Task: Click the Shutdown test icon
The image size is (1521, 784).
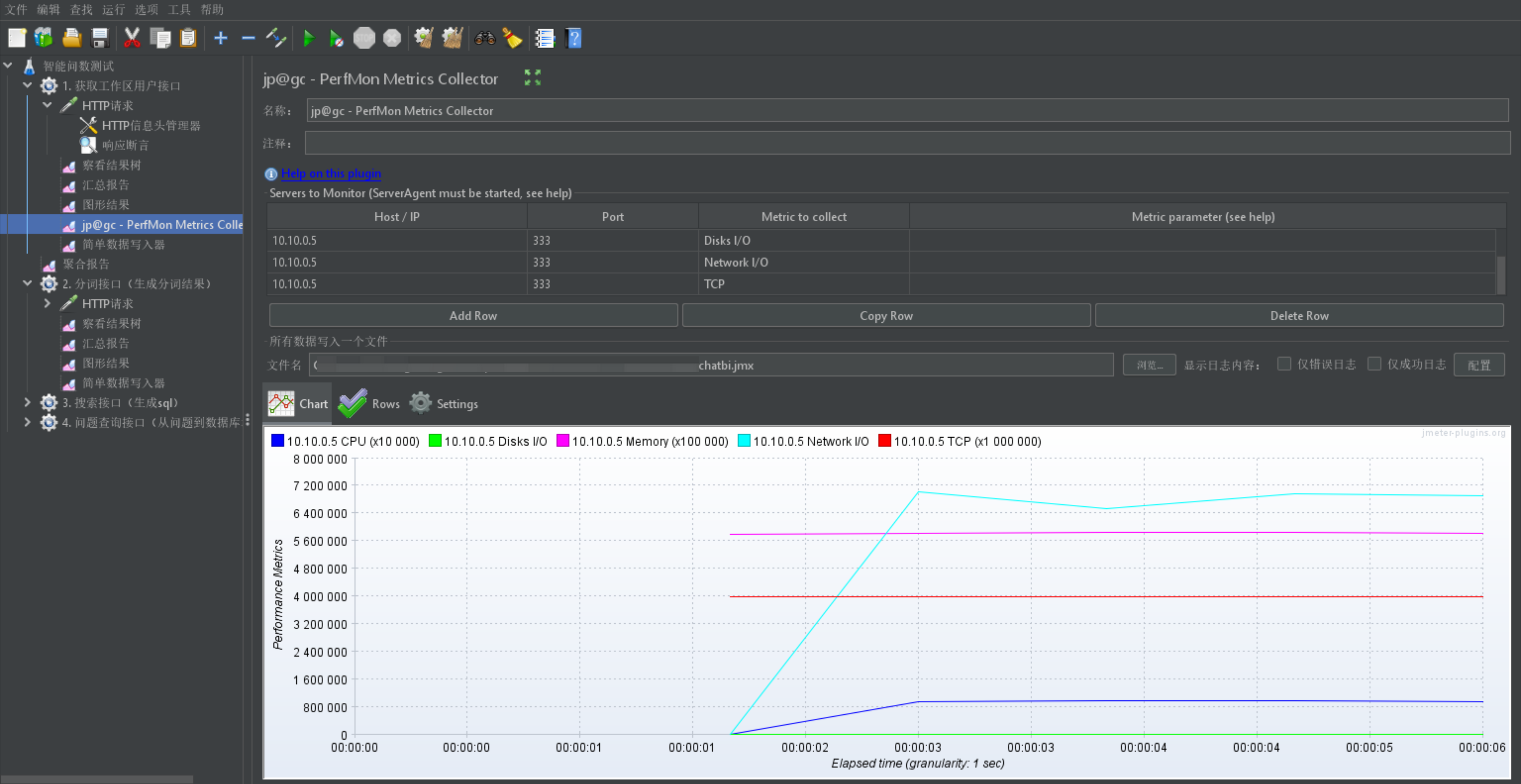Action: coord(392,38)
